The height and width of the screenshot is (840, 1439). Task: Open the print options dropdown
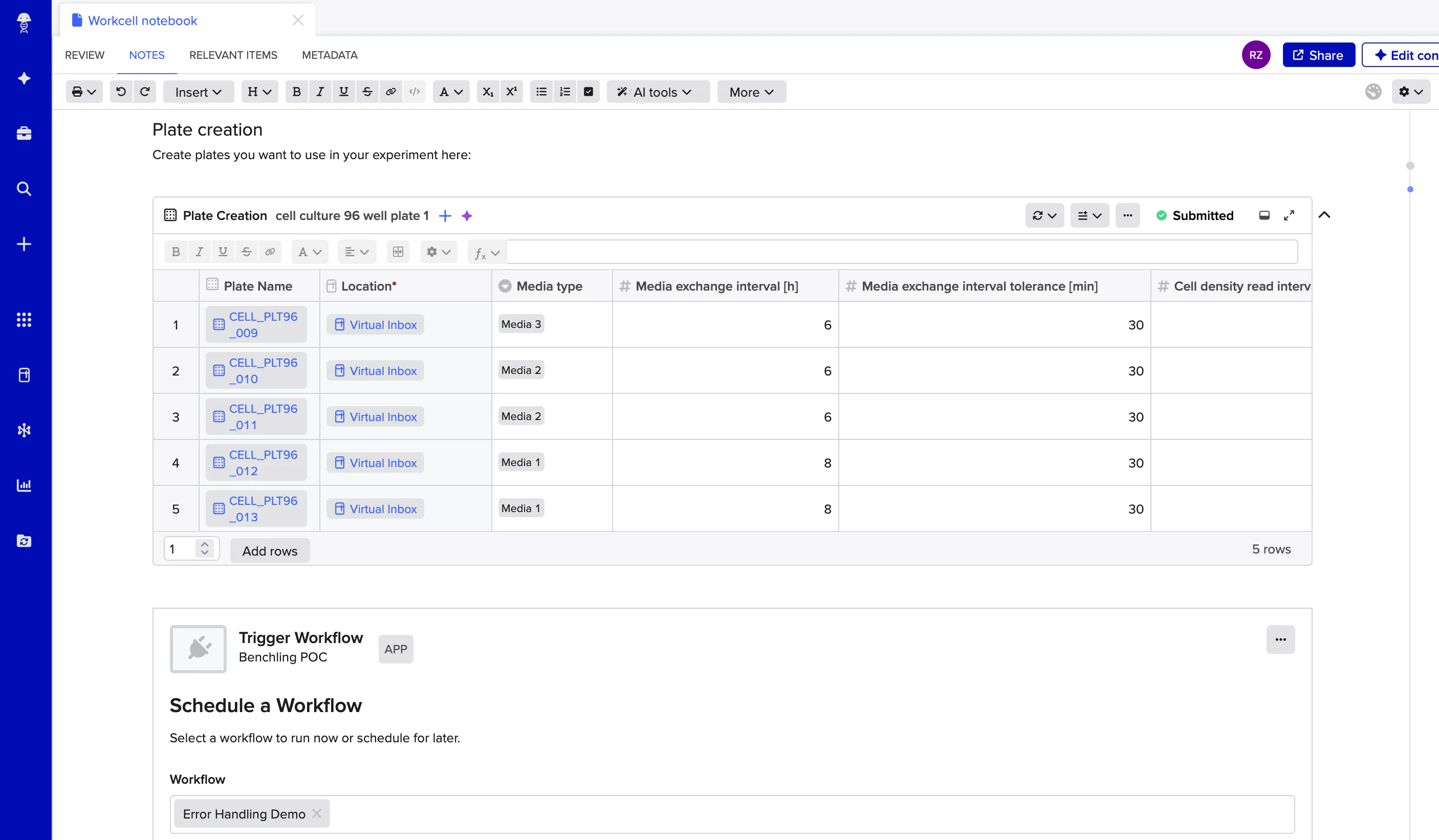point(84,92)
